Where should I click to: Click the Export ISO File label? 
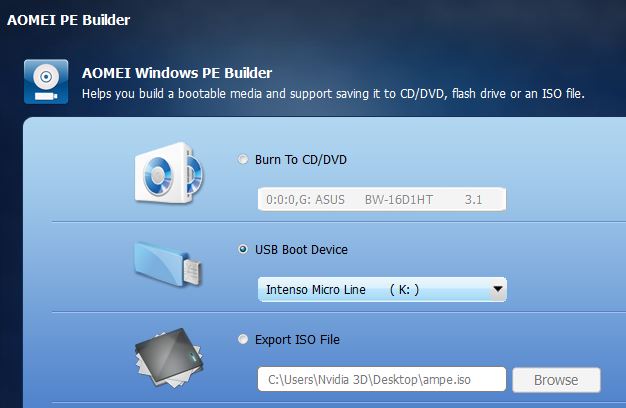coord(297,340)
